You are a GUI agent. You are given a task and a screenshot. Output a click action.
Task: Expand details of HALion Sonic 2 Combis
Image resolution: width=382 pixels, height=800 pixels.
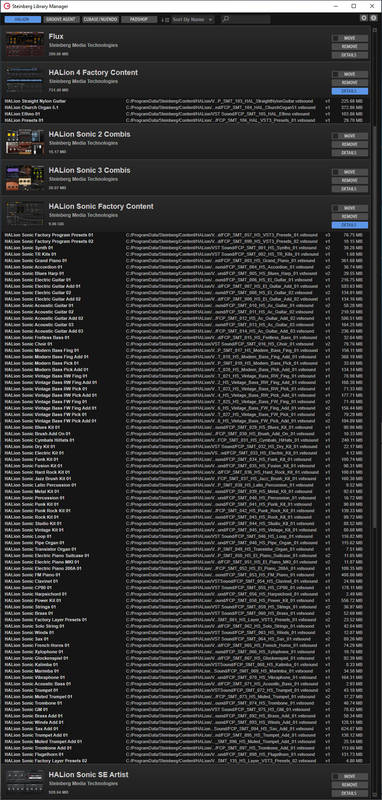click(x=350, y=153)
